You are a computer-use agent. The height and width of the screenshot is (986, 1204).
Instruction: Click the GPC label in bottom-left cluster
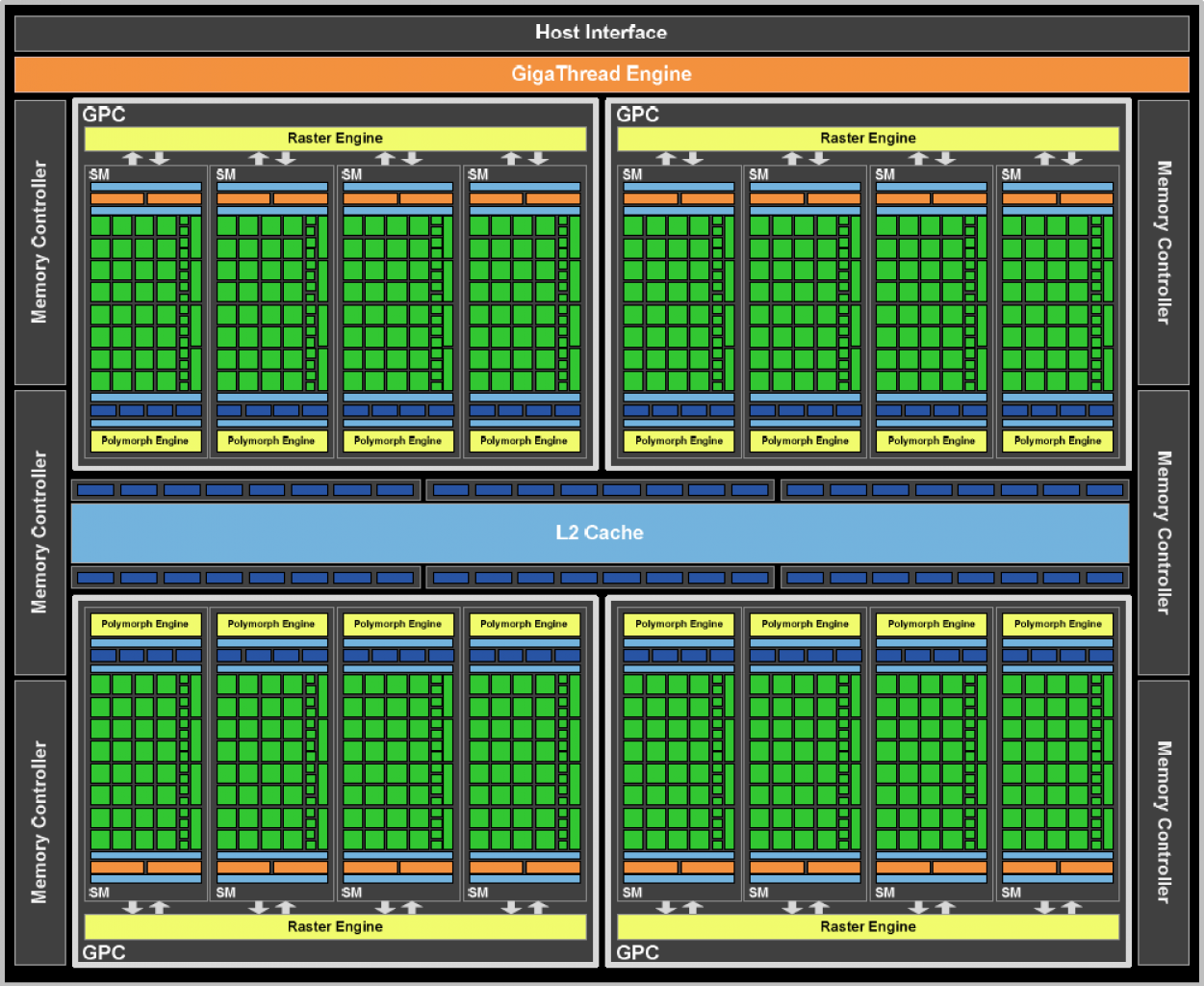(104, 952)
